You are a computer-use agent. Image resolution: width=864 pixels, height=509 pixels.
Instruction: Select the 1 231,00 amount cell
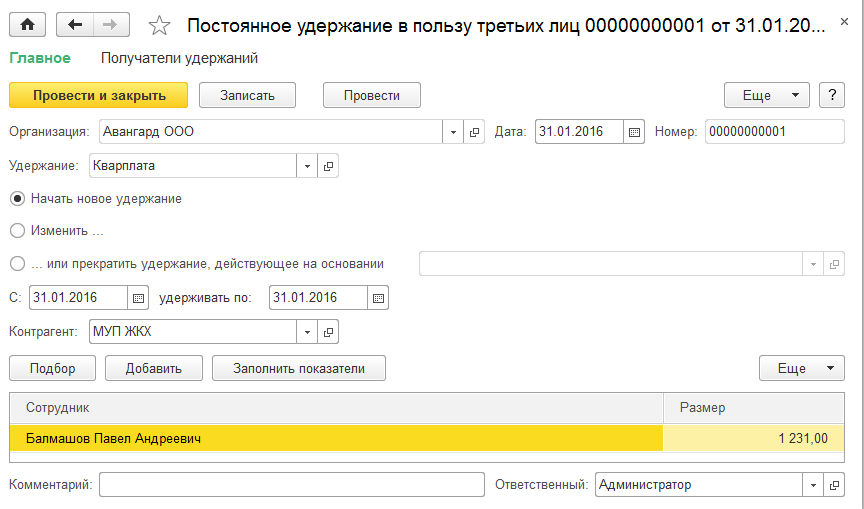pos(754,438)
